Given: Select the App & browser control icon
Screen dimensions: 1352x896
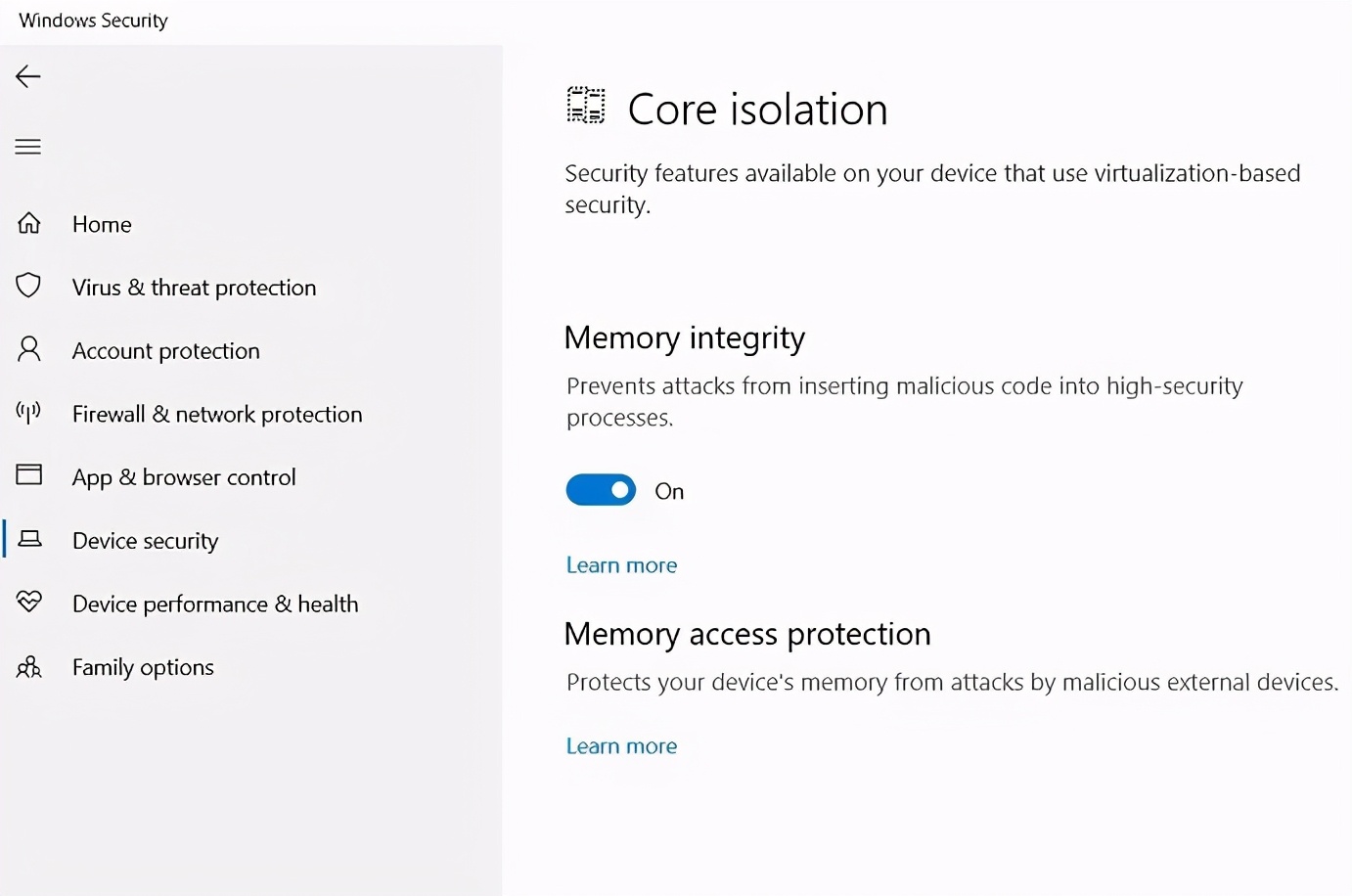Looking at the screenshot, I should (x=28, y=476).
